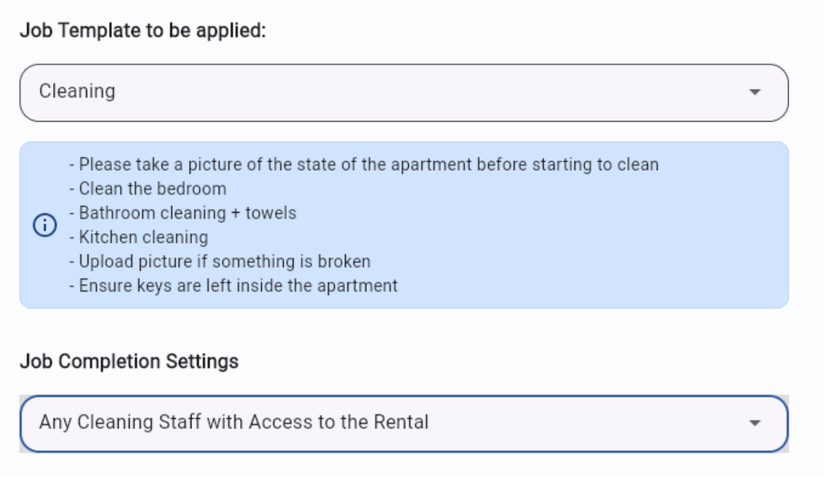
Task: Click the "Cleaning" template selection text
Action: click(77, 91)
